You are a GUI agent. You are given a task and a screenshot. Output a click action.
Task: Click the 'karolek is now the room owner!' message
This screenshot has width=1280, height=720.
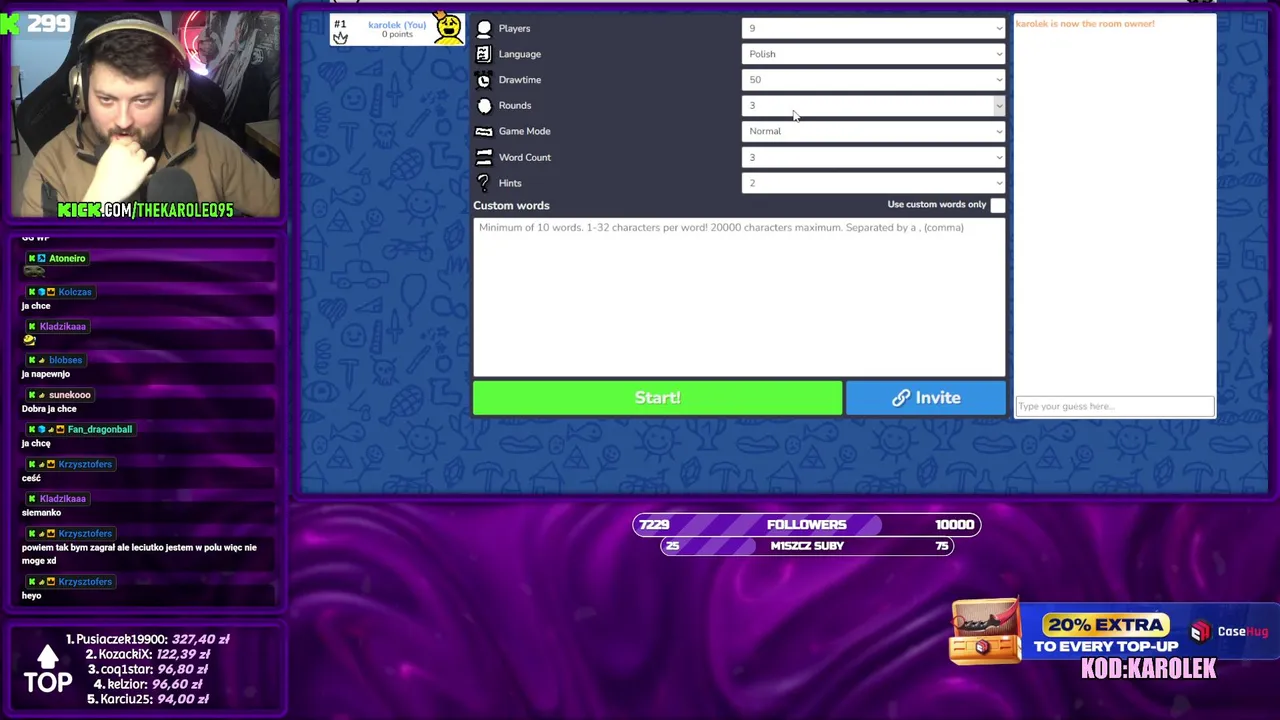[1085, 24]
